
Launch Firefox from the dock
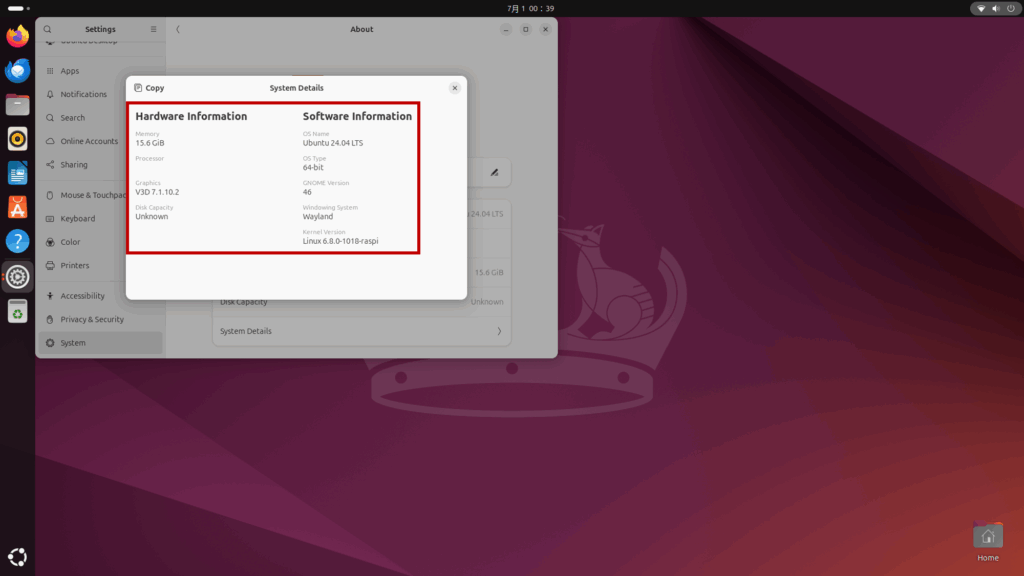click(17, 37)
